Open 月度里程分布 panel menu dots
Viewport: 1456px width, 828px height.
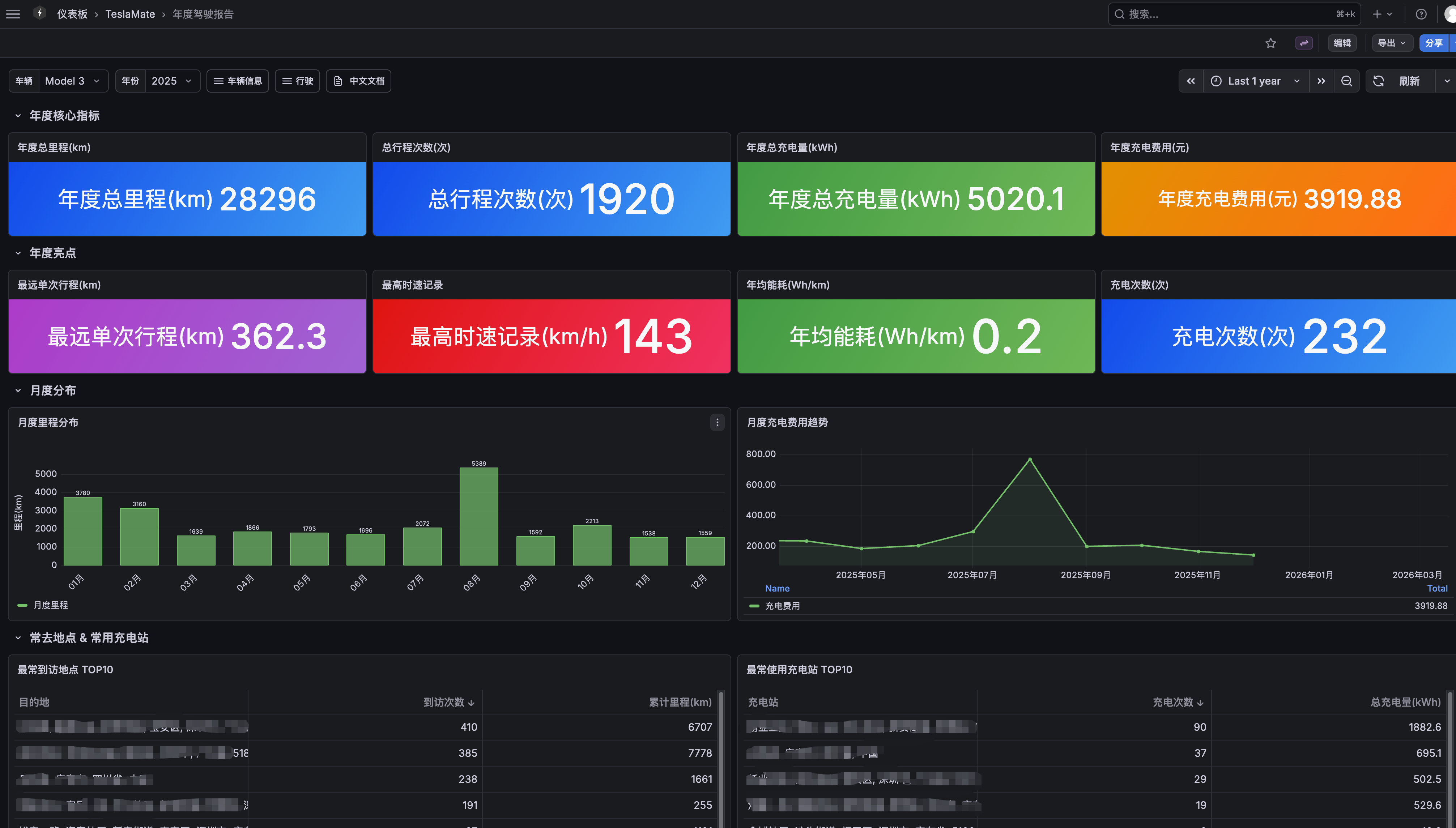(717, 423)
